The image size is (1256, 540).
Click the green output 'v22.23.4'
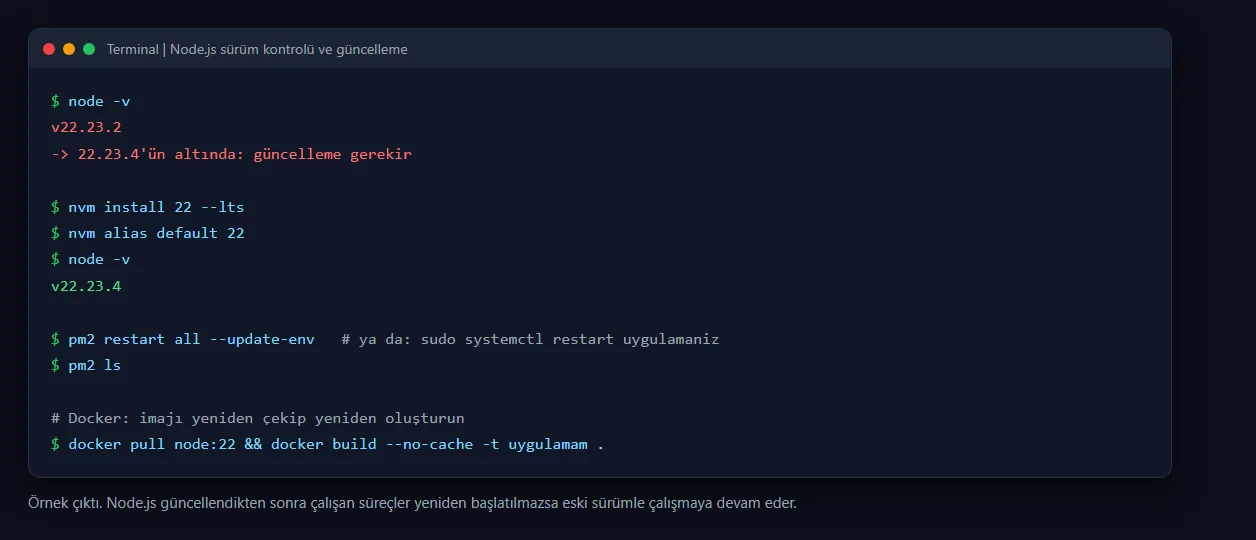(86, 286)
